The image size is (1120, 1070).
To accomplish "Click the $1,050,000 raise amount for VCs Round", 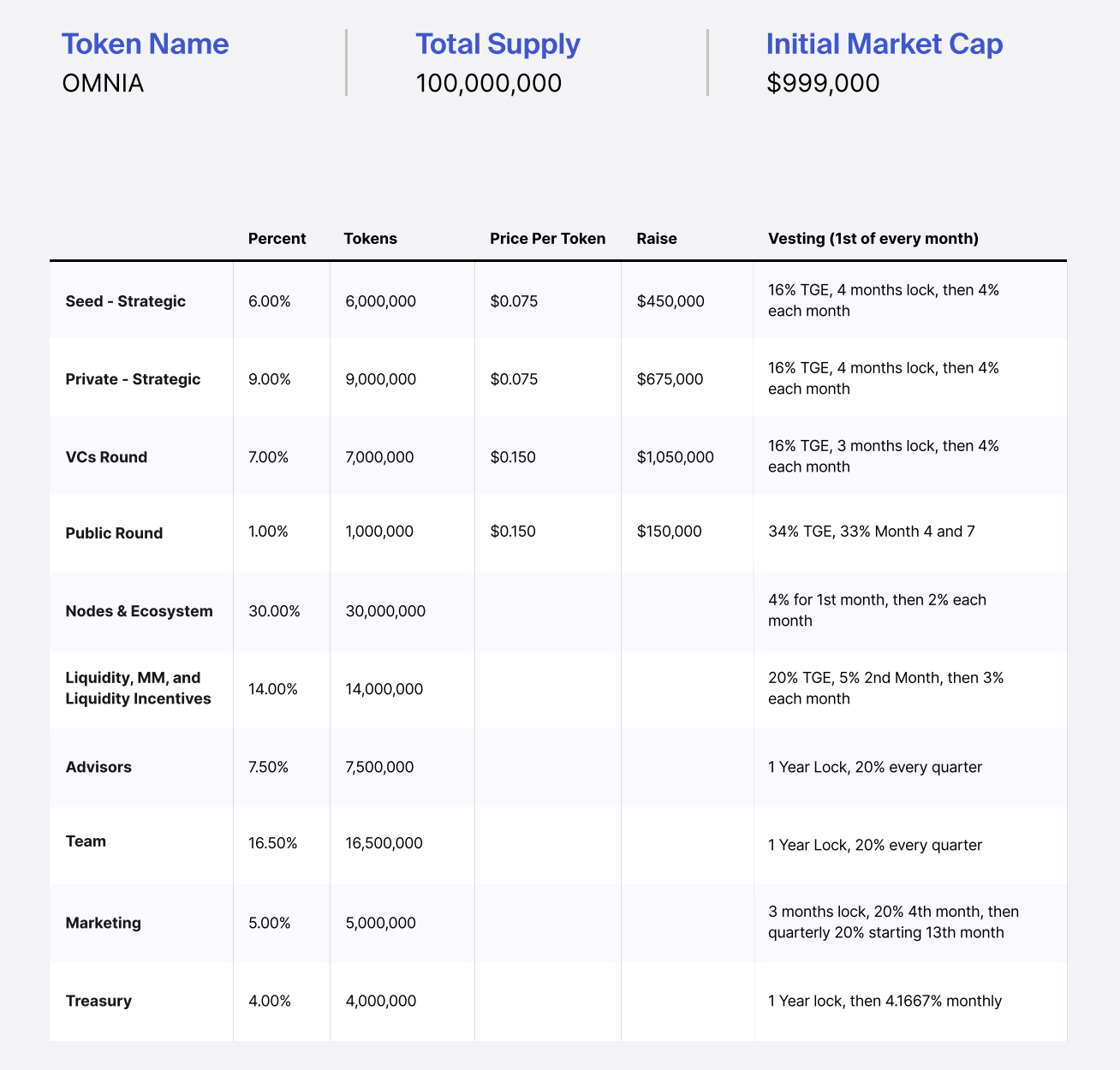I will [x=675, y=456].
